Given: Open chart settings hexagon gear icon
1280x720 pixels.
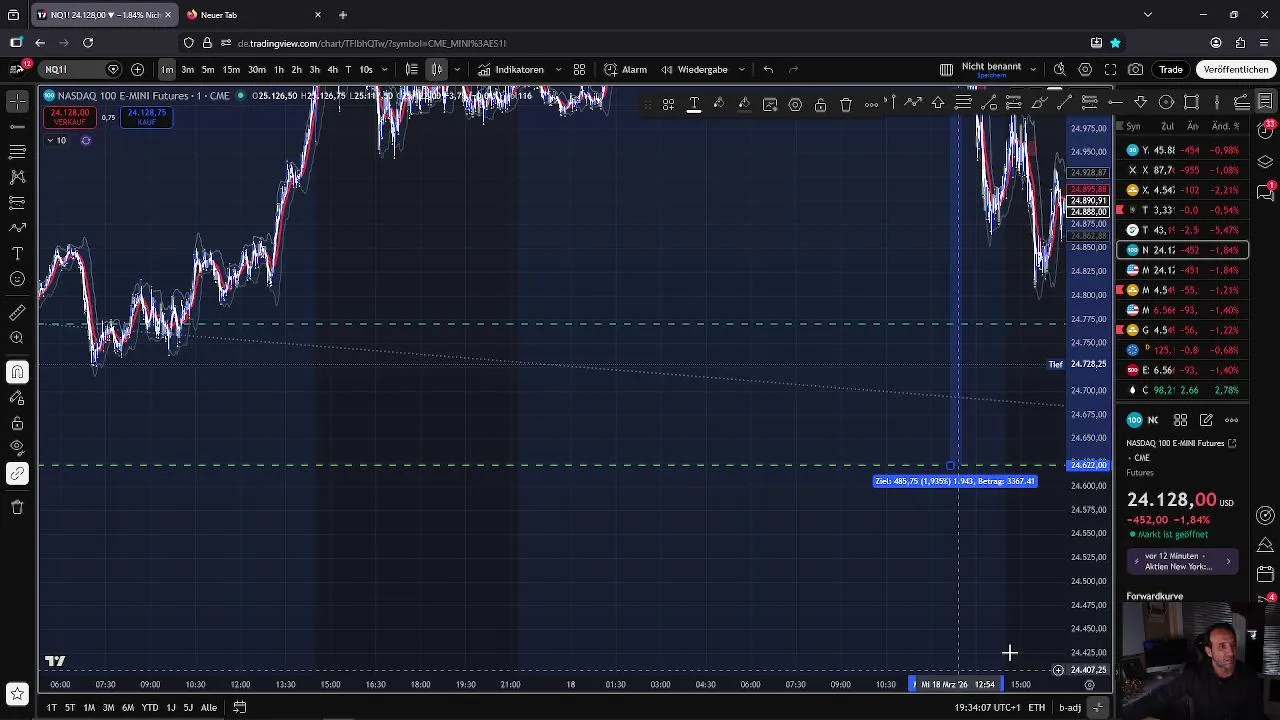Looking at the screenshot, I should coord(1085,69).
